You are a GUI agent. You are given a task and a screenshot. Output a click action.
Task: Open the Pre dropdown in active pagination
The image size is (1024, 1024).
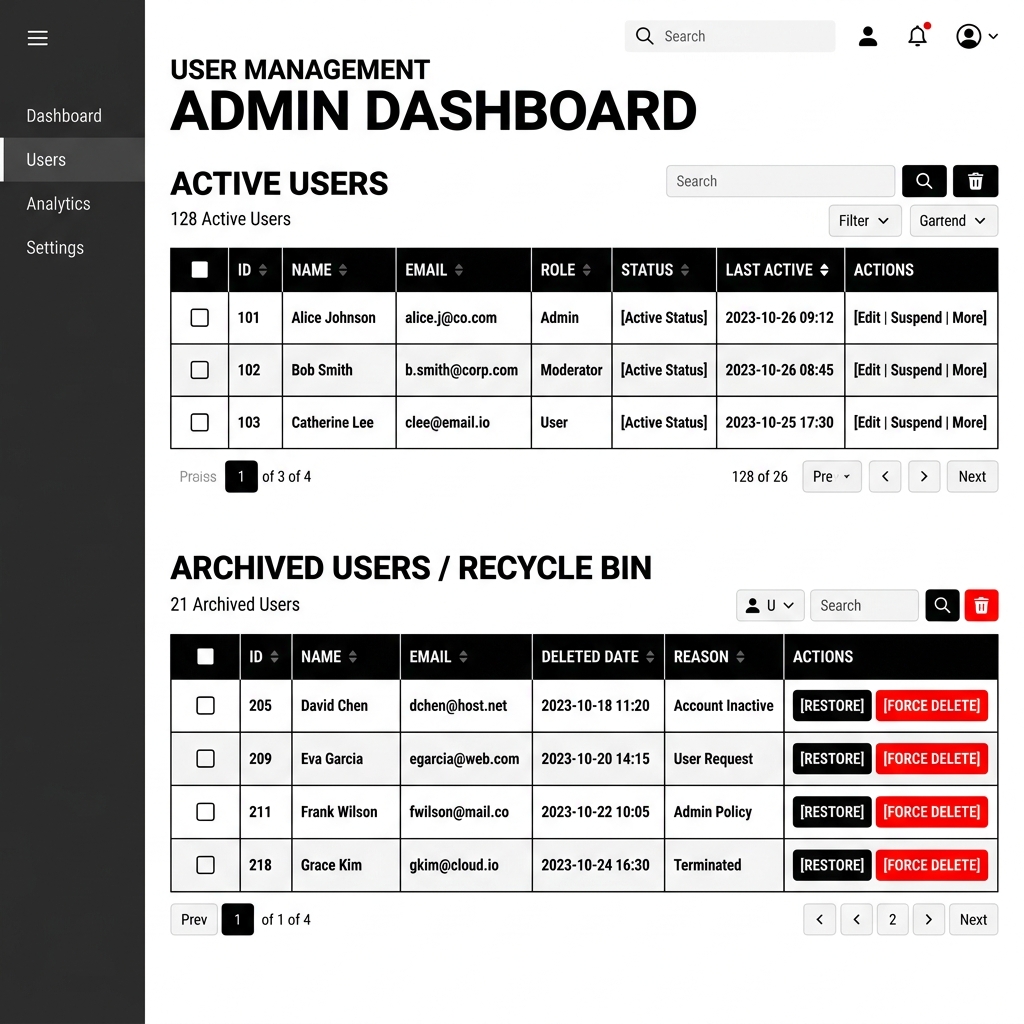[831, 476]
